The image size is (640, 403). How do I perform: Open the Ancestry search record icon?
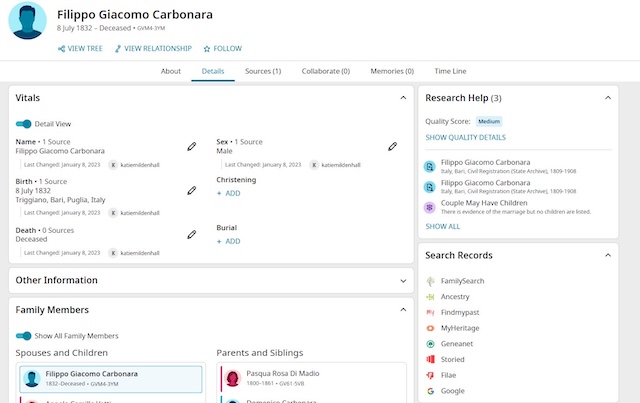click(430, 297)
